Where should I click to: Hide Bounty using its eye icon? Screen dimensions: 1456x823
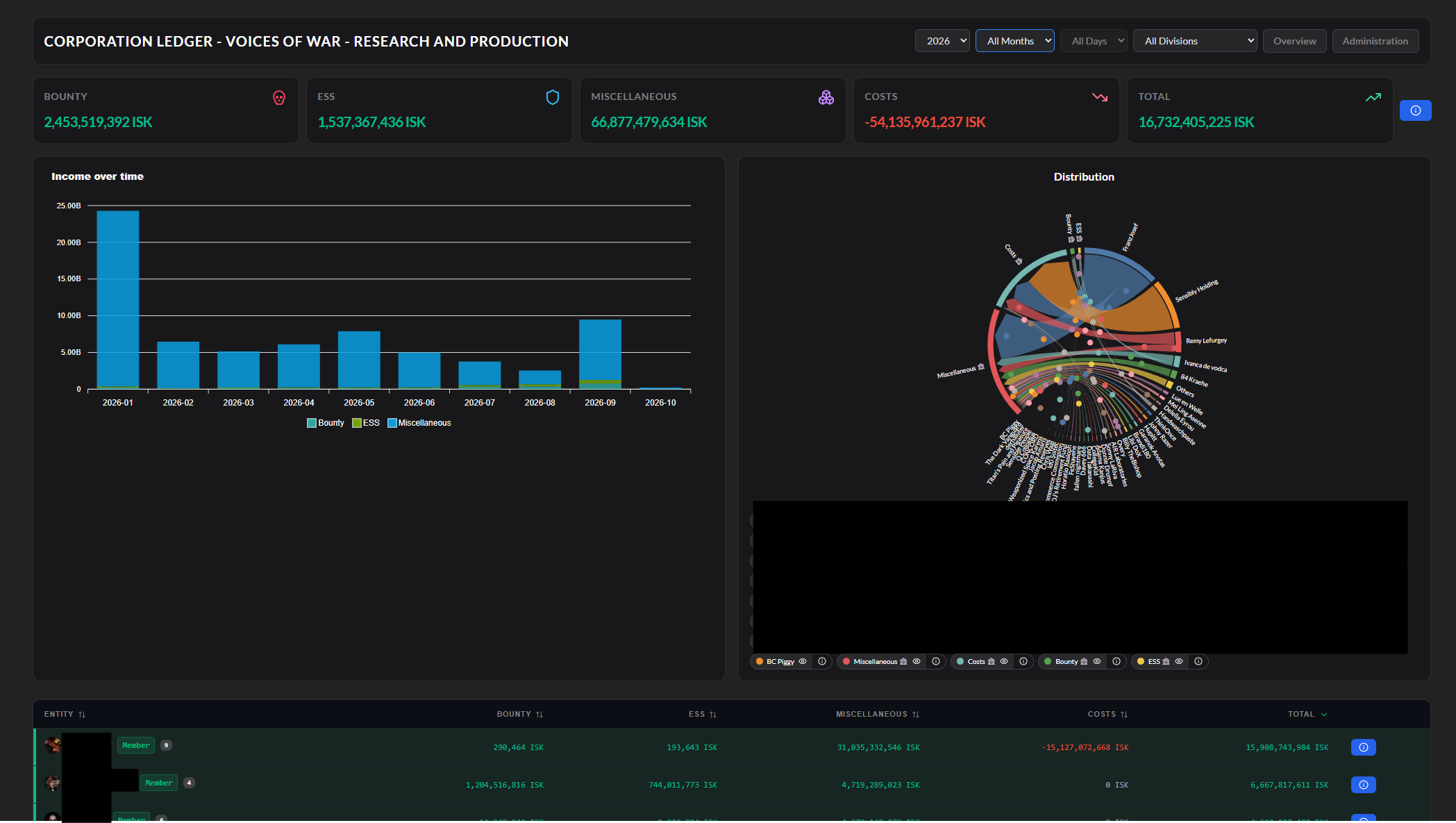click(1097, 661)
